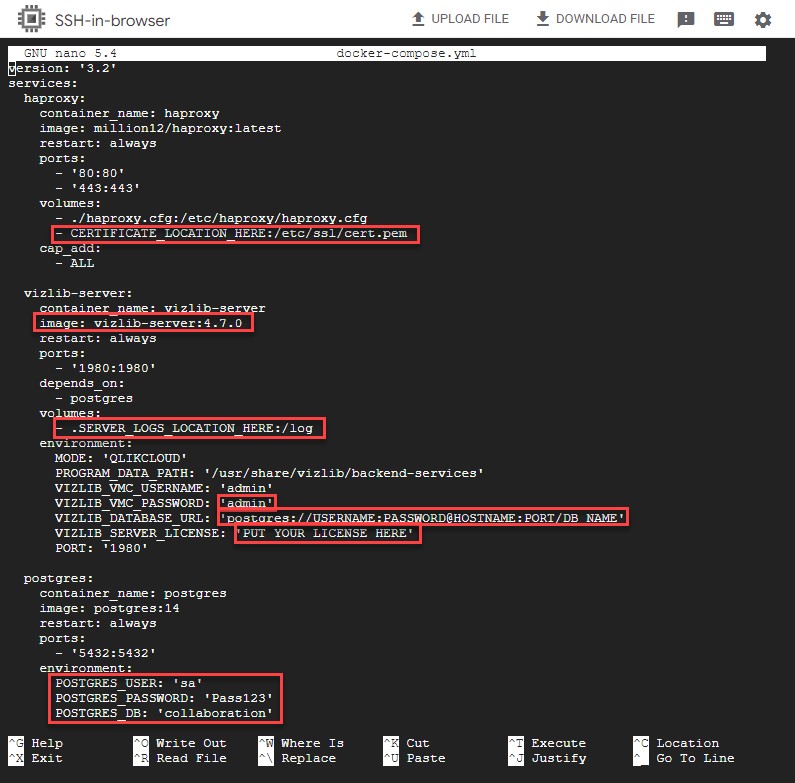Click image: million12/haproxy:latest line

click(x=160, y=128)
